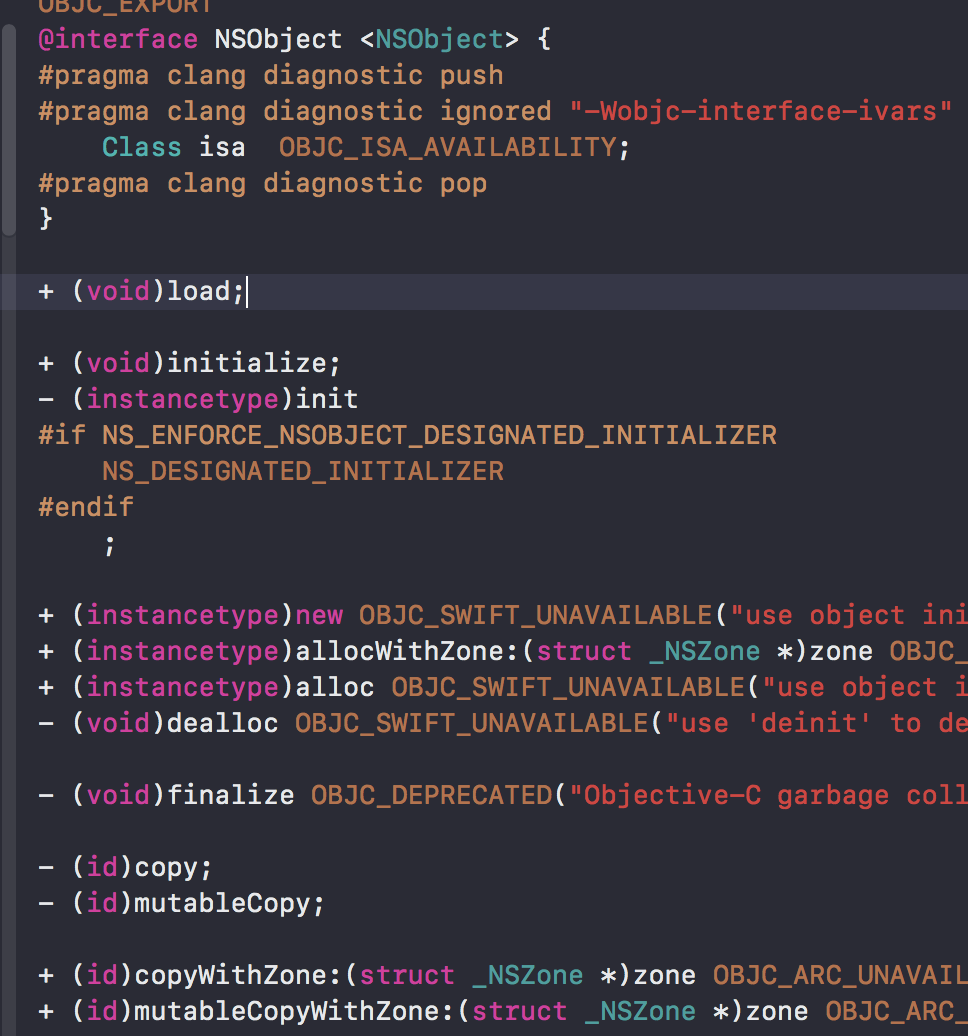Click the 'init' method name
This screenshot has width=968, height=1036.
[326, 399]
